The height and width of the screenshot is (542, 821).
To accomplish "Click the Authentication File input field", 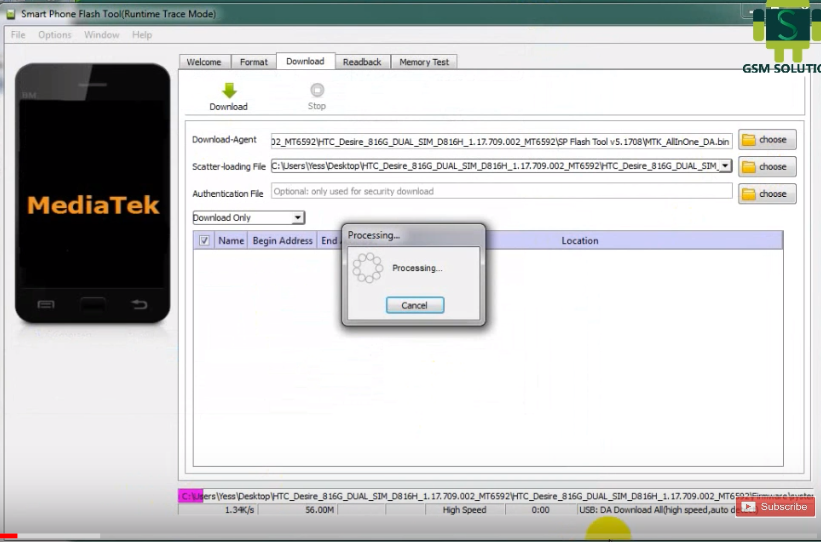I will tap(501, 191).
